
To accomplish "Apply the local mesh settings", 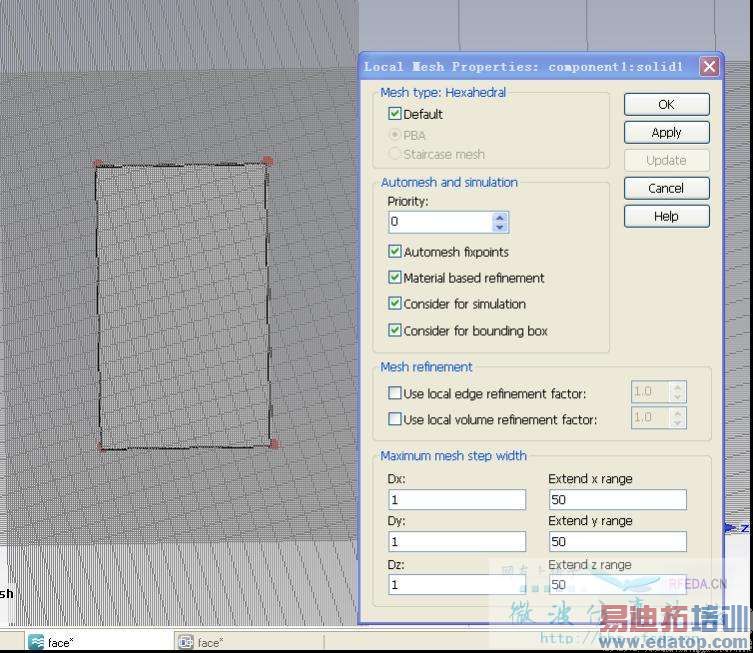I will (x=667, y=132).
